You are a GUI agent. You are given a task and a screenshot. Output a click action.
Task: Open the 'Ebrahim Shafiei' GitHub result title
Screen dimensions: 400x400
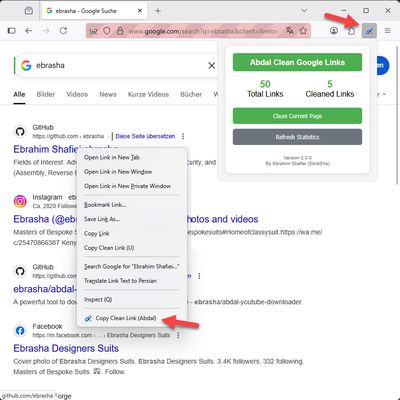click(45, 149)
